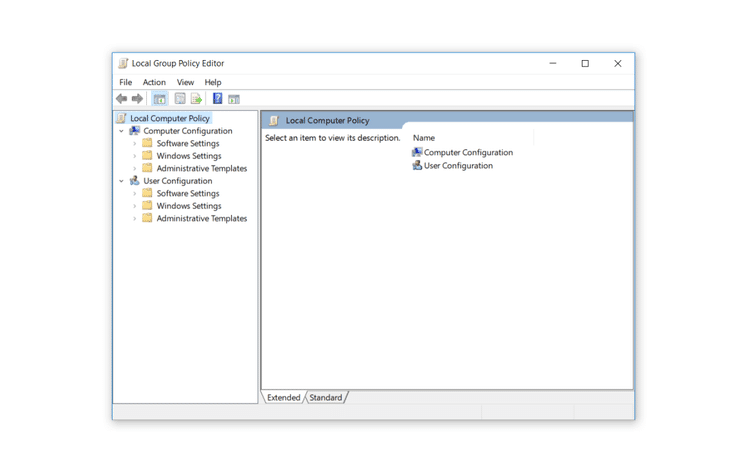Click User Configuration tree node icon
The height and width of the screenshot is (469, 750).
pyautogui.click(x=135, y=181)
